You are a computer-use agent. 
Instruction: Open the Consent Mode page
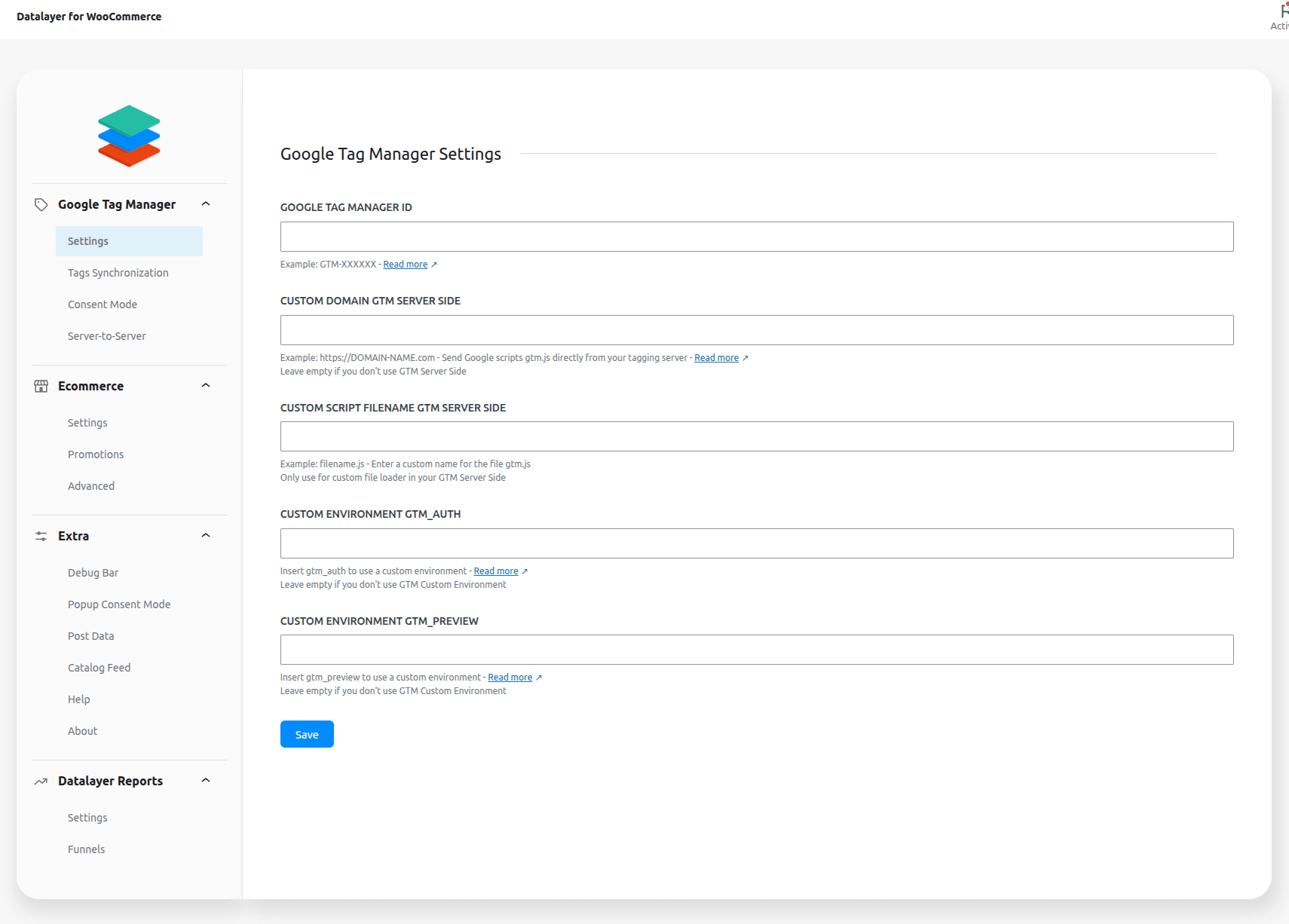103,304
